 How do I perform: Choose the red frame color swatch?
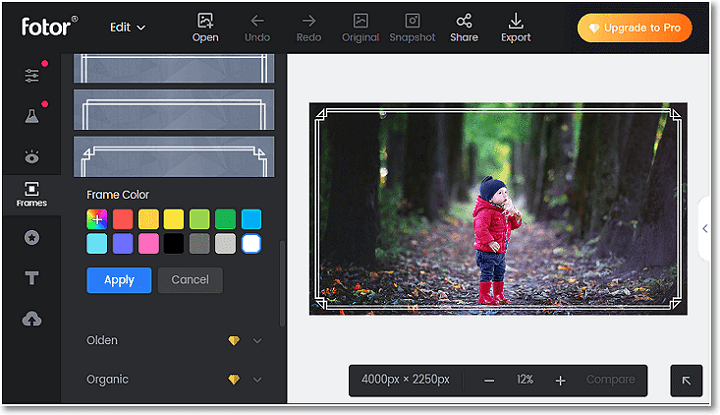click(x=123, y=219)
